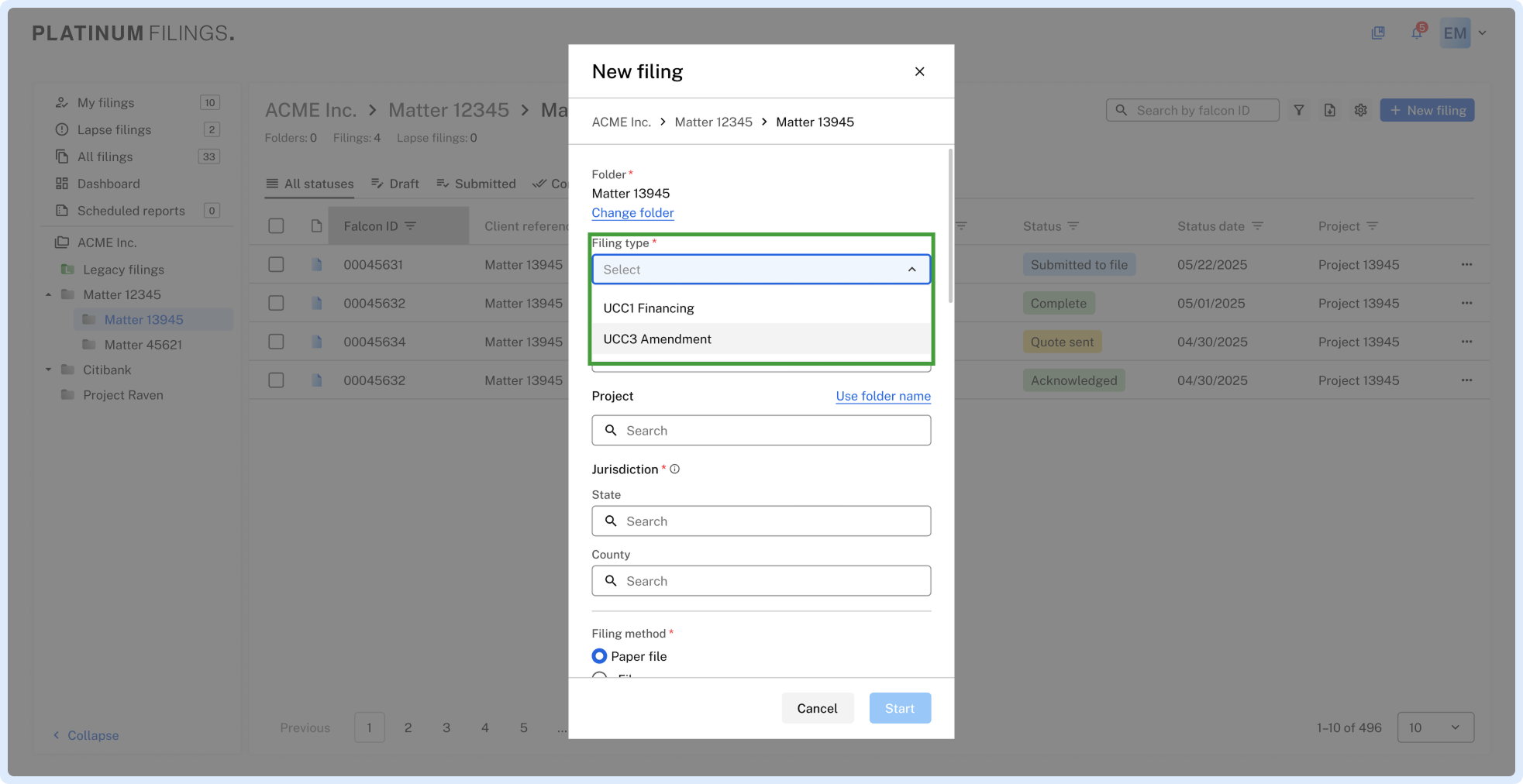This screenshot has width=1523, height=784.
Task: Click Matter 12345 in the dialog breadcrumb
Action: 713,122
